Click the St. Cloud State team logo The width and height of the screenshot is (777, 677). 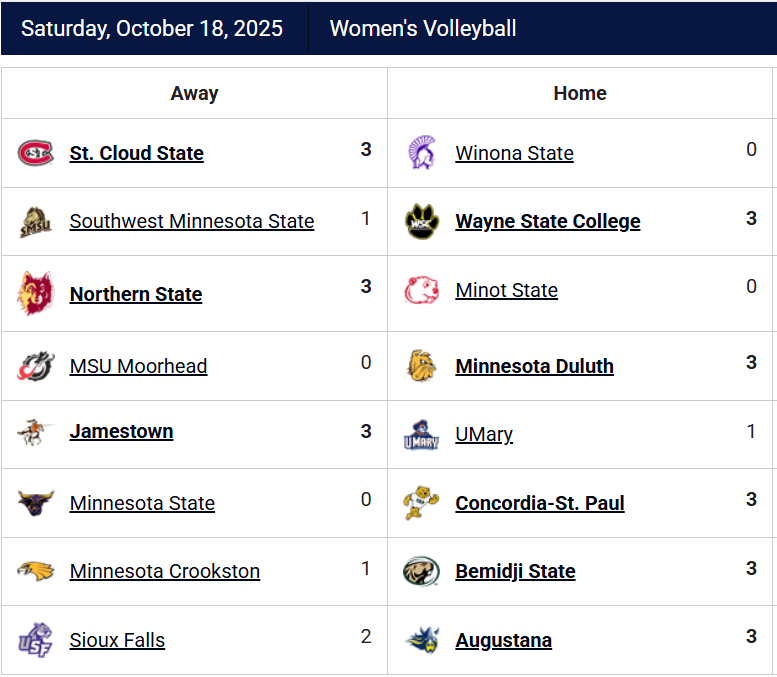coord(36,153)
